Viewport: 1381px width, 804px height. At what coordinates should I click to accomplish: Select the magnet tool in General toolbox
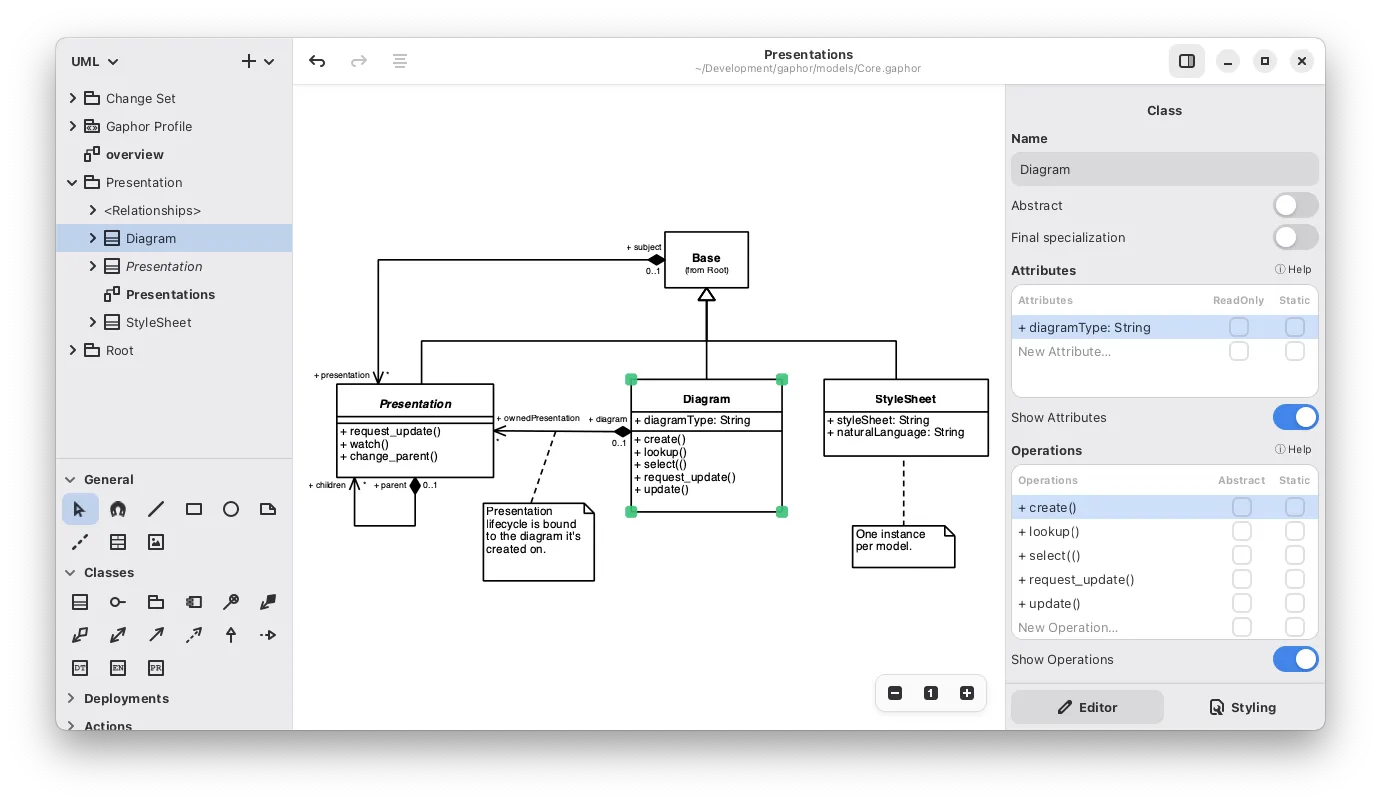click(118, 509)
